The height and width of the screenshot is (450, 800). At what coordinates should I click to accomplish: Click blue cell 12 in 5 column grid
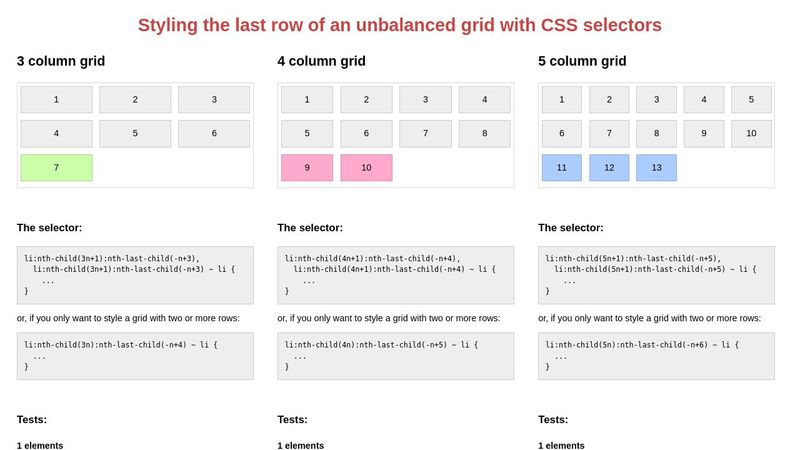pyautogui.click(x=609, y=167)
